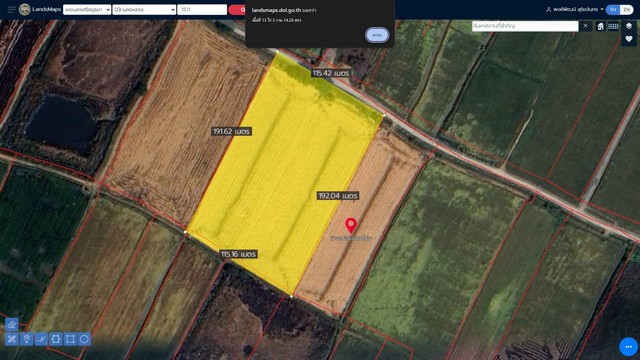Screen dimensions: 640x360
Task: Select the polygon area draw tool
Action: click(x=56, y=339)
